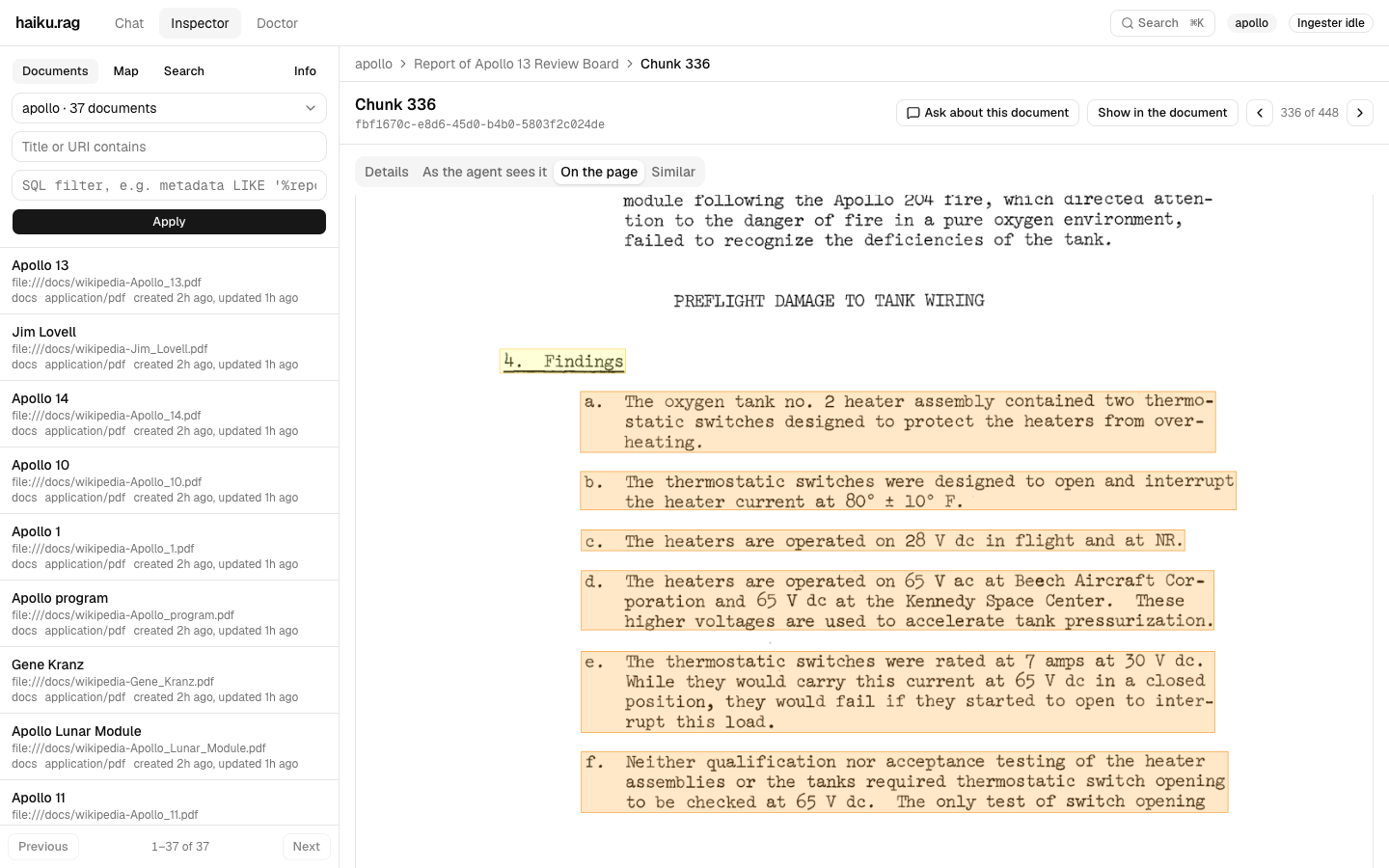The image size is (1389, 868).
Task: Show the chunk Details tab
Action: click(387, 172)
